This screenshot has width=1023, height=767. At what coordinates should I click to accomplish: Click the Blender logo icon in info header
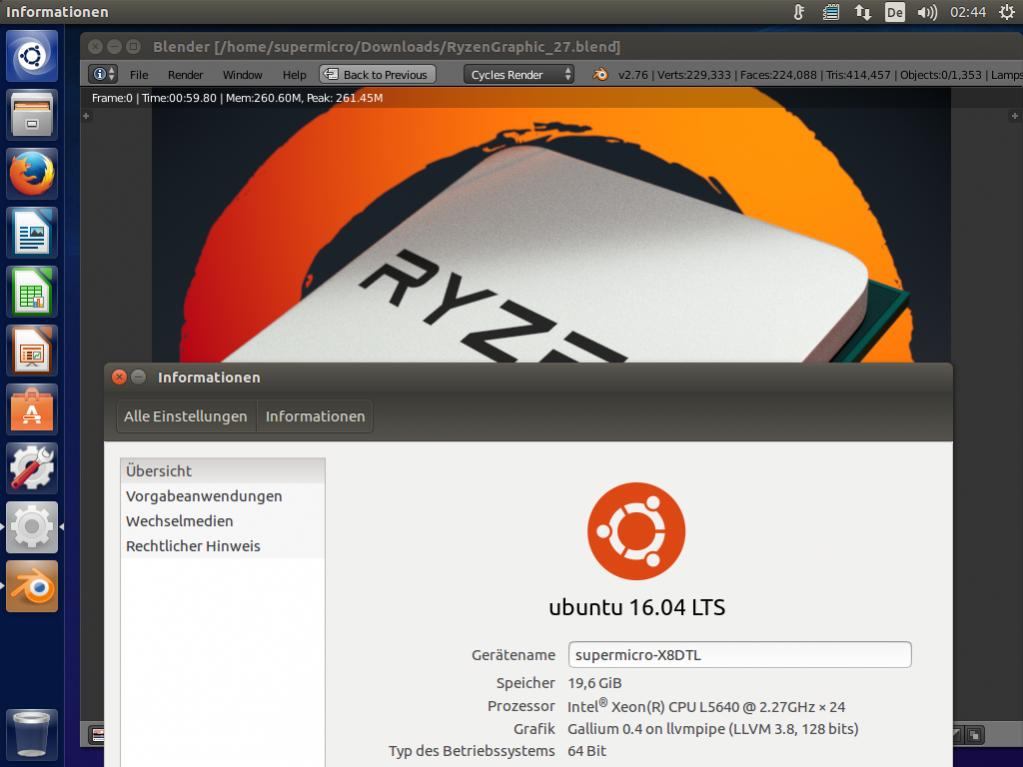600,74
